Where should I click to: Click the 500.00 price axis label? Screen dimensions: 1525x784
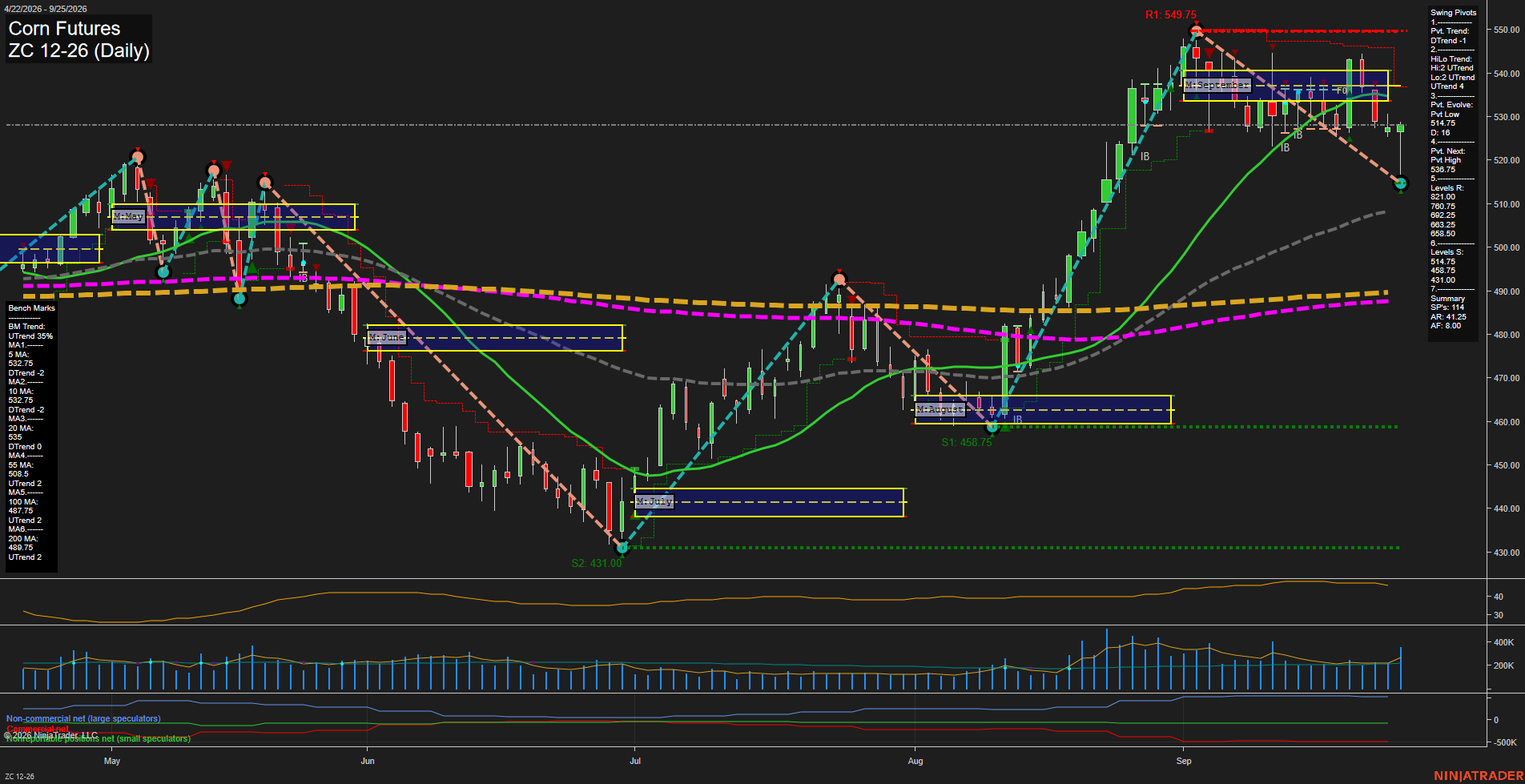click(x=1507, y=247)
